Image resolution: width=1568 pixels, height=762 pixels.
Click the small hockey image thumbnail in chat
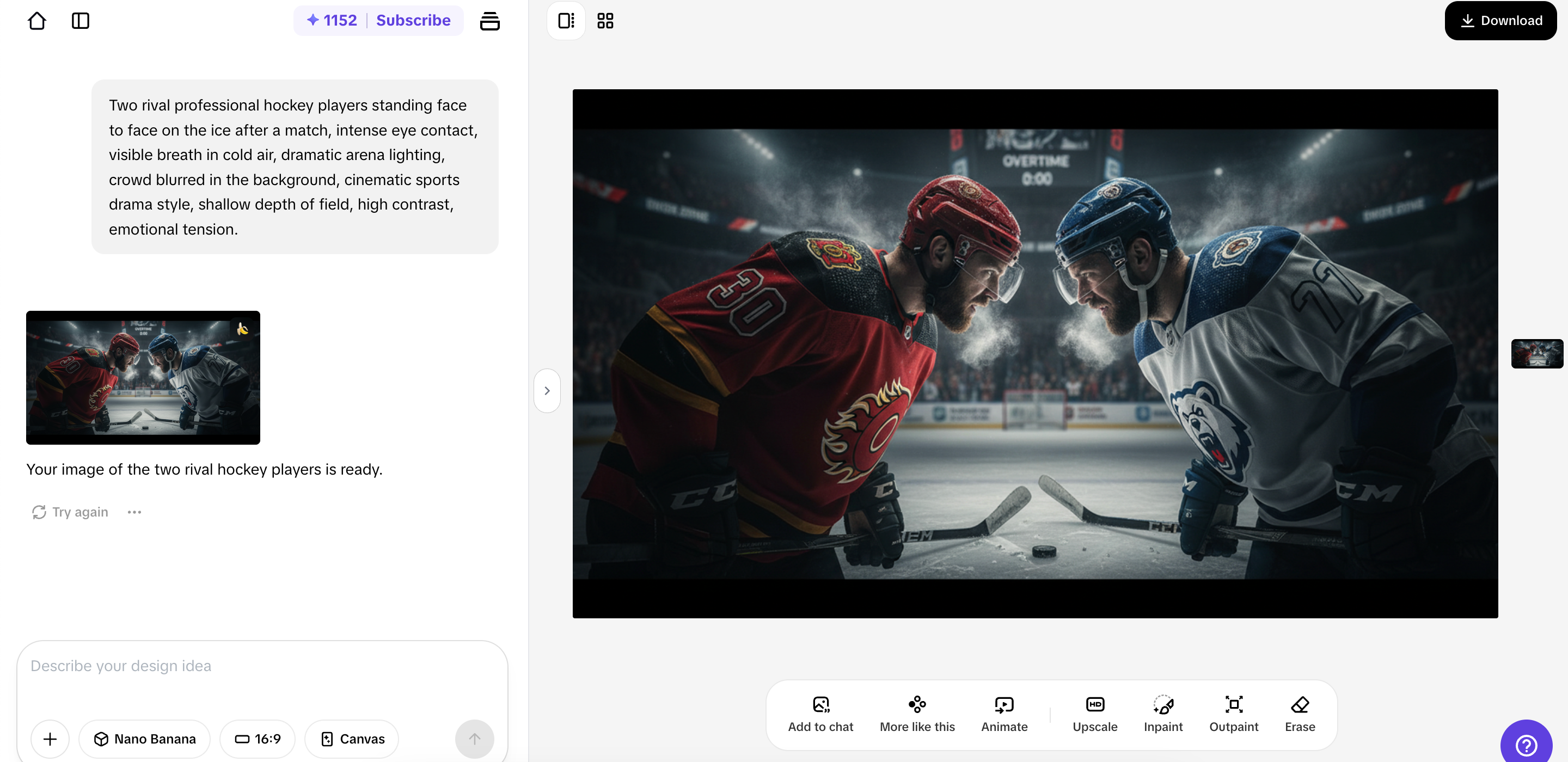[x=143, y=377]
